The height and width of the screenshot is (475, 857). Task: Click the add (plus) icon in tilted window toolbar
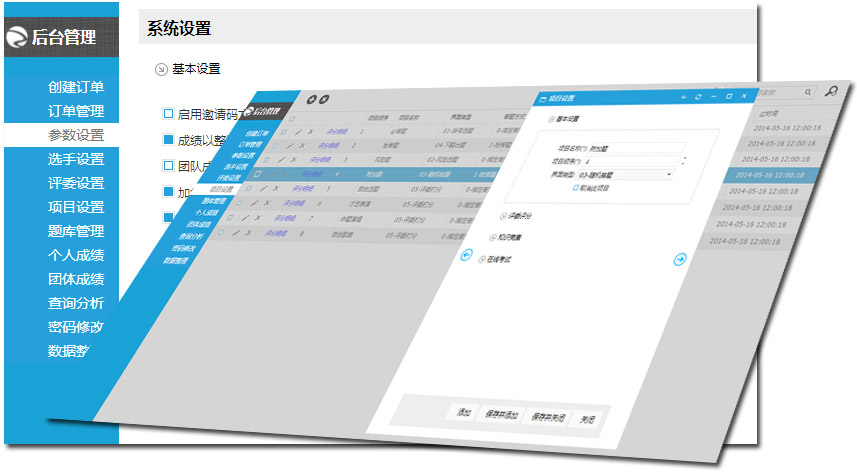pyautogui.click(x=312, y=99)
